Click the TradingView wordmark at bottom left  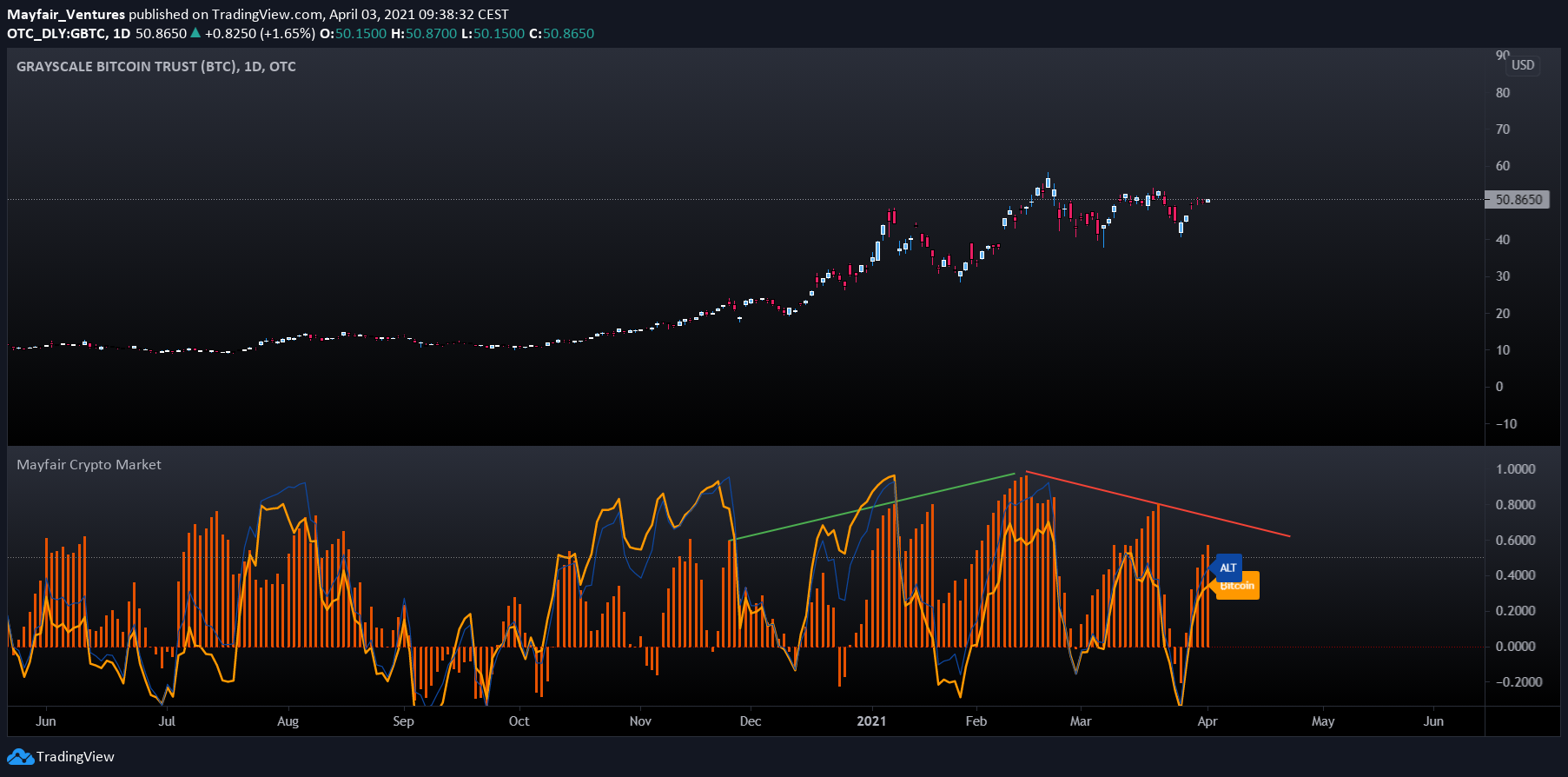click(x=76, y=757)
